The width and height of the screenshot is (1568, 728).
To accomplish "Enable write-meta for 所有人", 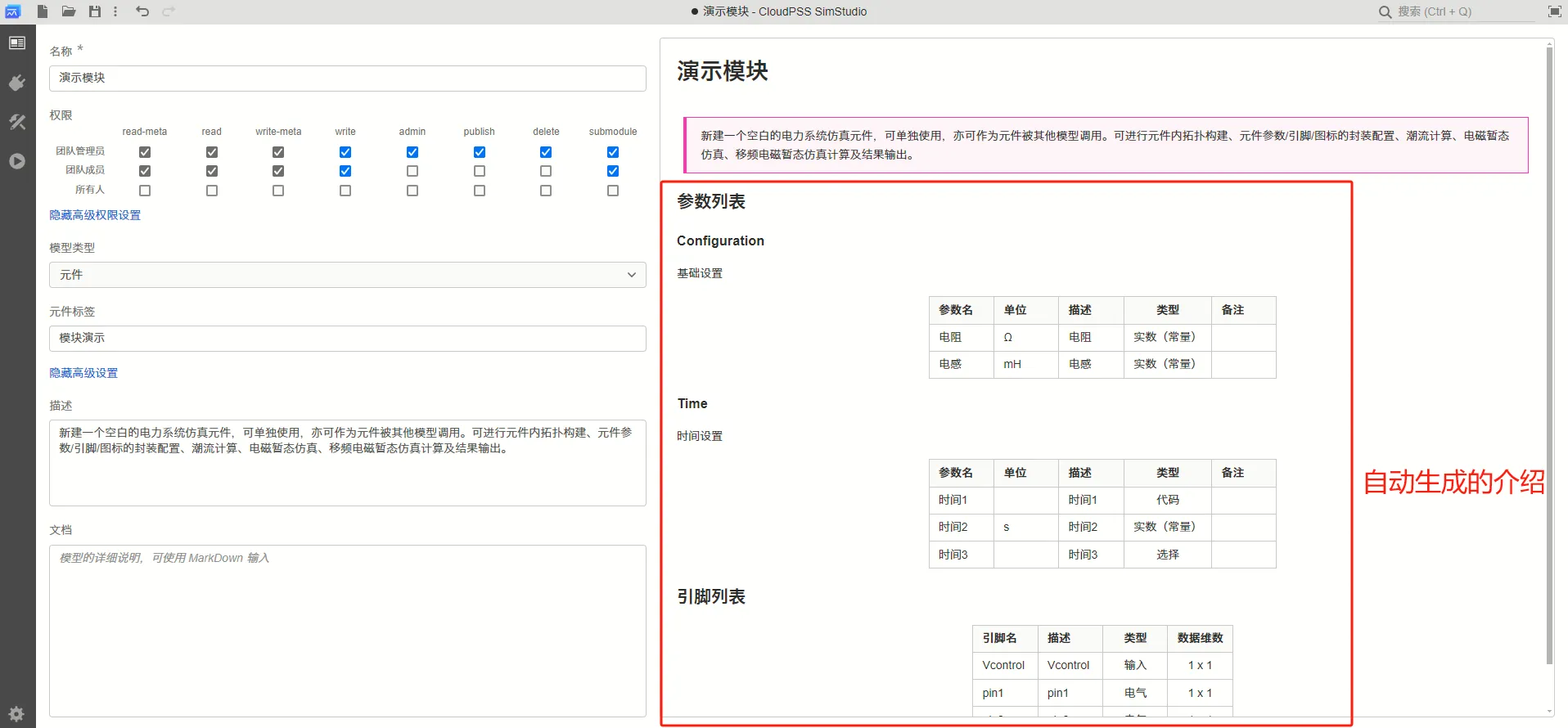I will click(278, 191).
